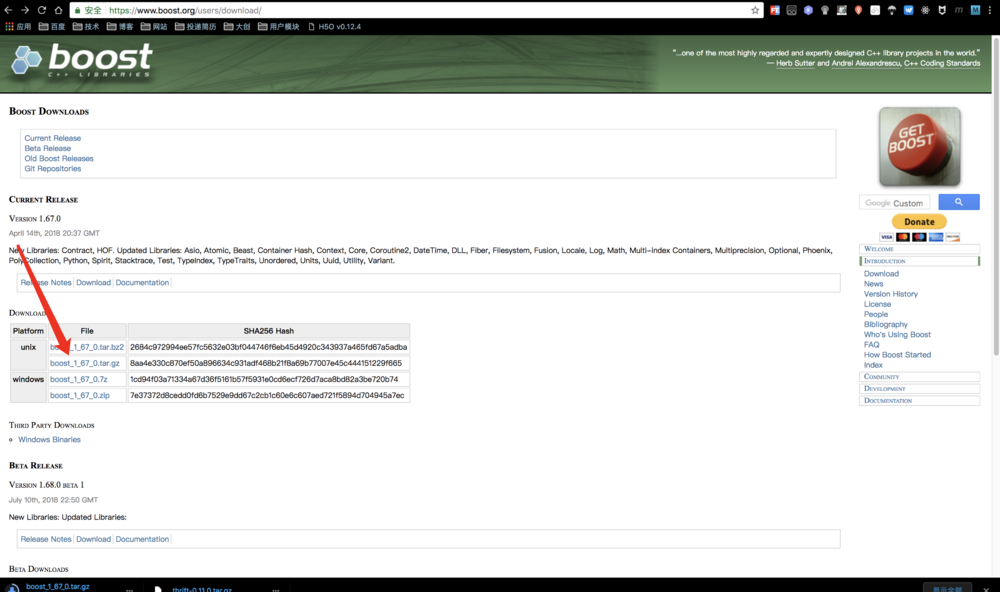Open Old Boost Releases link
This screenshot has height=592, width=1000.
click(x=59, y=158)
